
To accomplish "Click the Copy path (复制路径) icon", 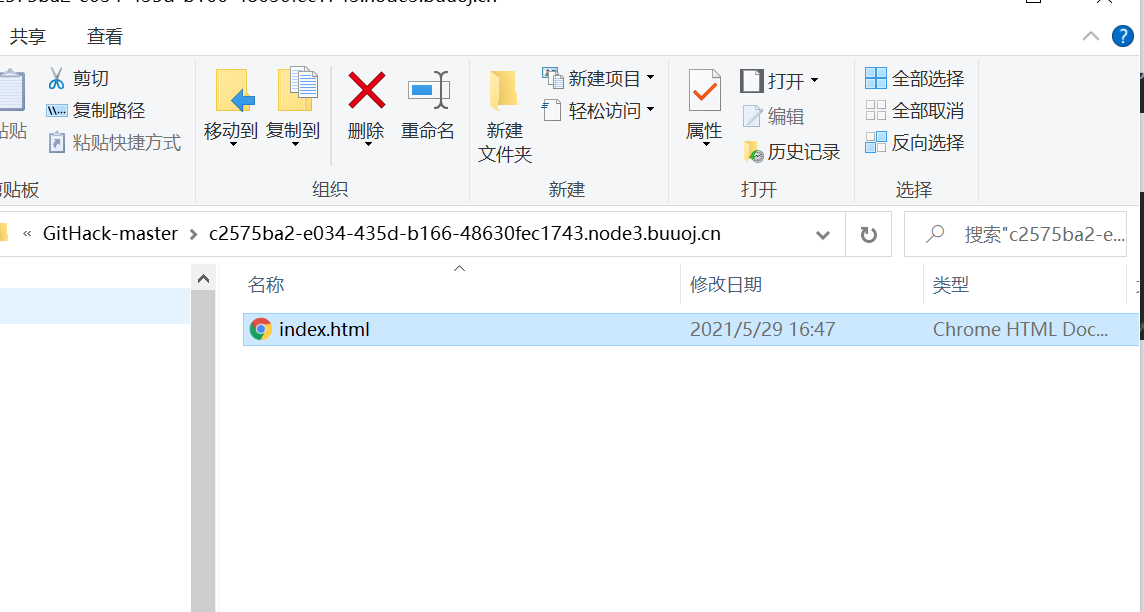I will pos(57,111).
